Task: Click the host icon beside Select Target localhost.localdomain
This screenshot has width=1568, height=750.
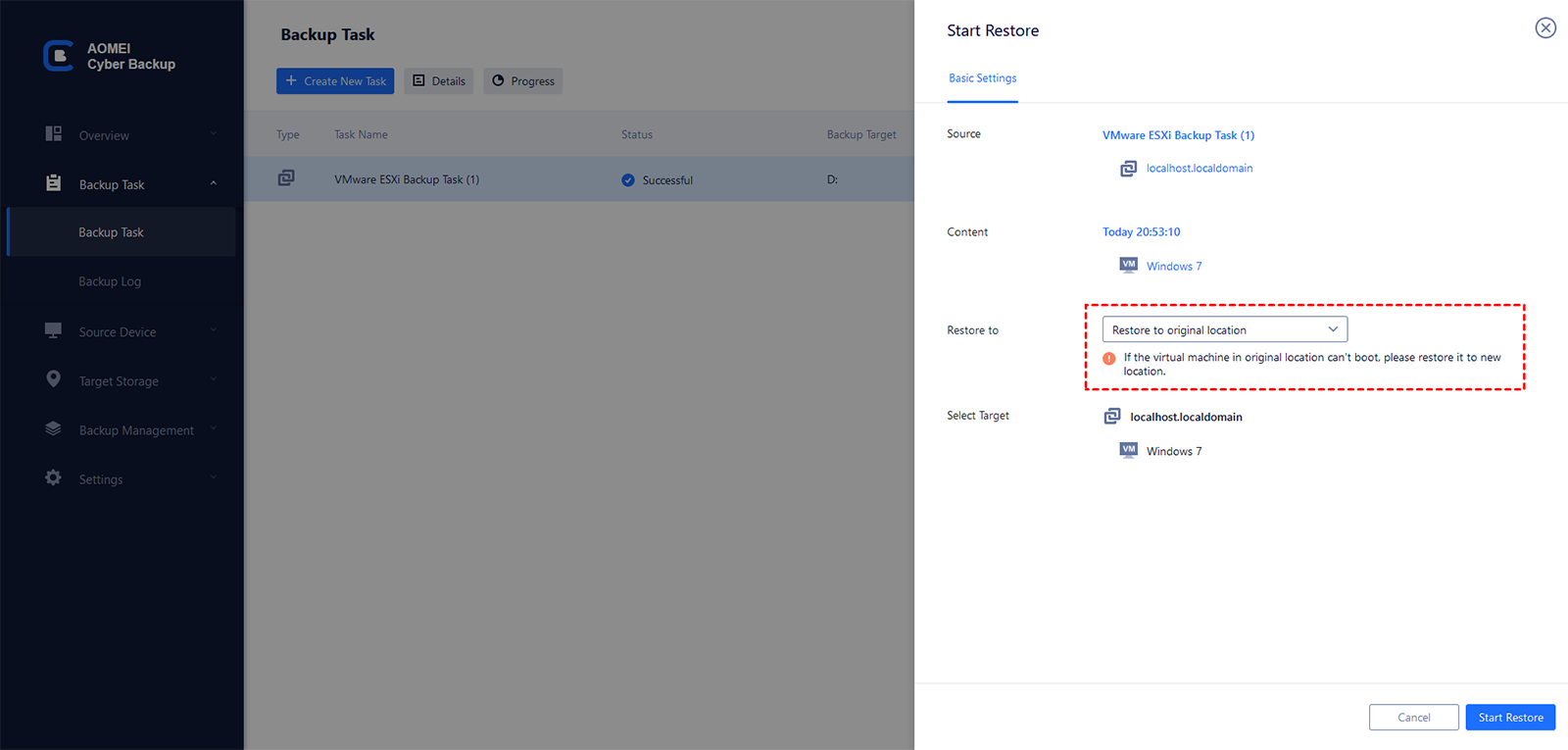Action: tap(1112, 417)
